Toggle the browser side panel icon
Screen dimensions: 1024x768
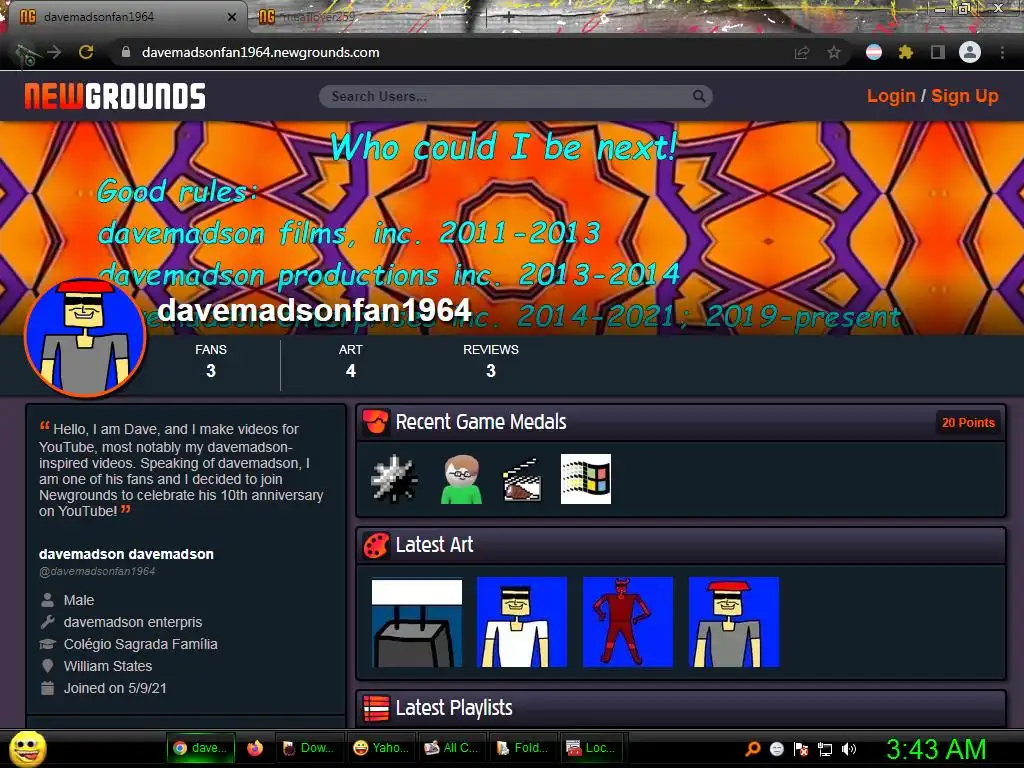[x=938, y=52]
